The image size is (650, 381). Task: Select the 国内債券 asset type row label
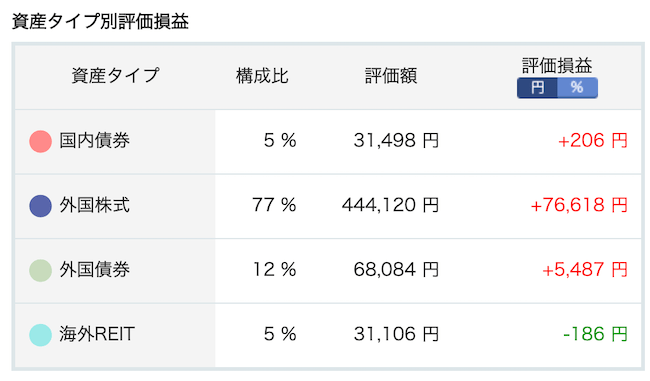tap(95, 141)
